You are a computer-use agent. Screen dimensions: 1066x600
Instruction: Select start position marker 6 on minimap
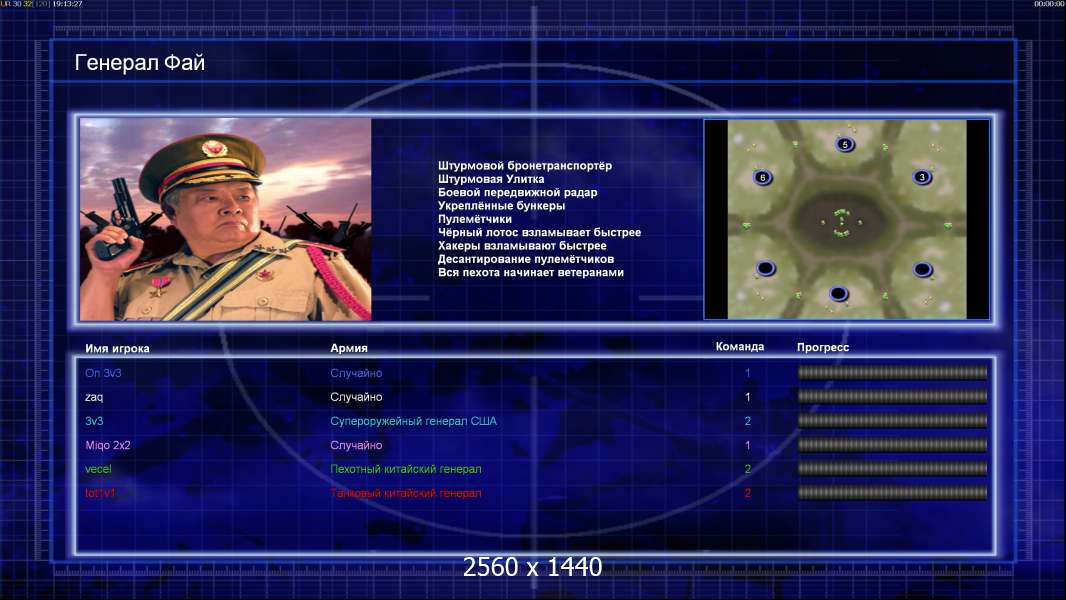(x=763, y=177)
